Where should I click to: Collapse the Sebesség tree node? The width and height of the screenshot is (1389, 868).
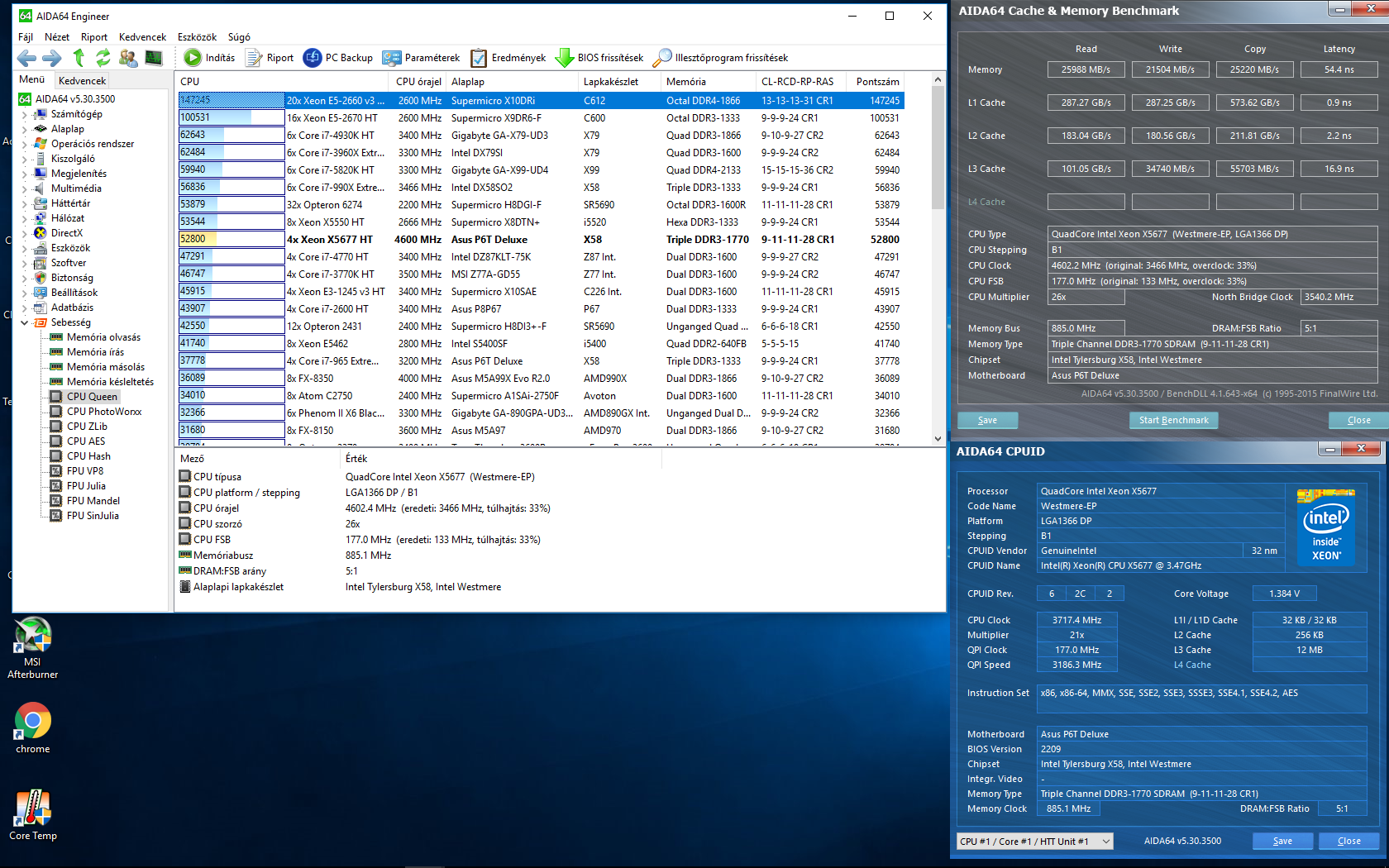pos(24,322)
